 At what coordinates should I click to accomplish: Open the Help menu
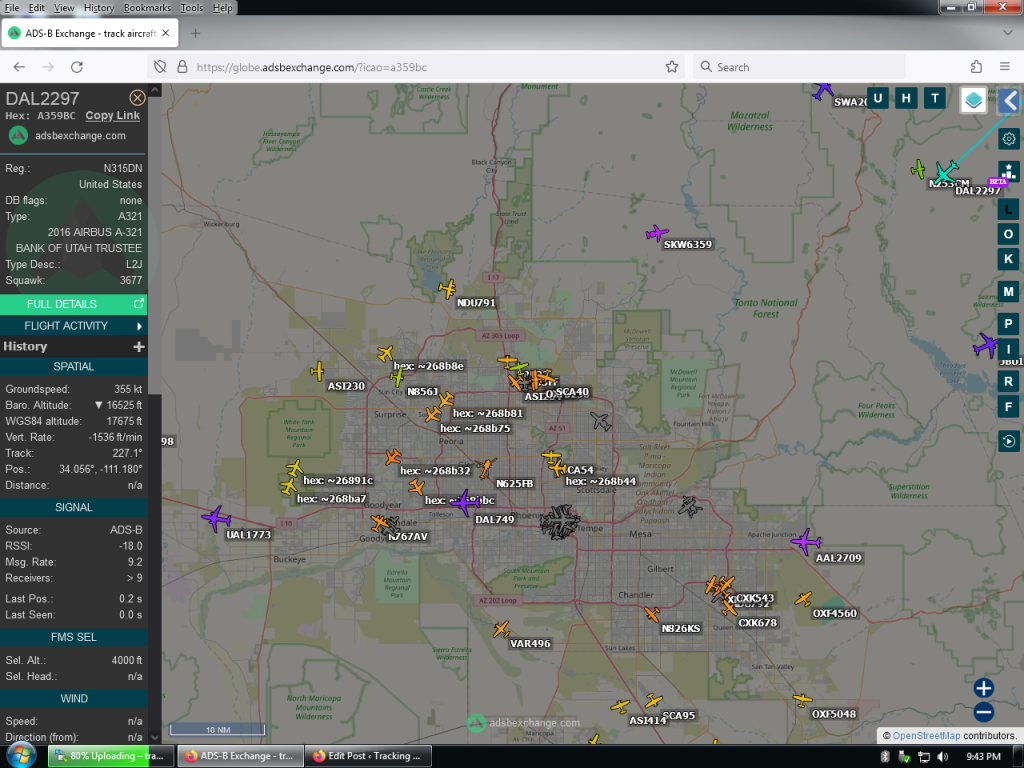pyautogui.click(x=222, y=8)
